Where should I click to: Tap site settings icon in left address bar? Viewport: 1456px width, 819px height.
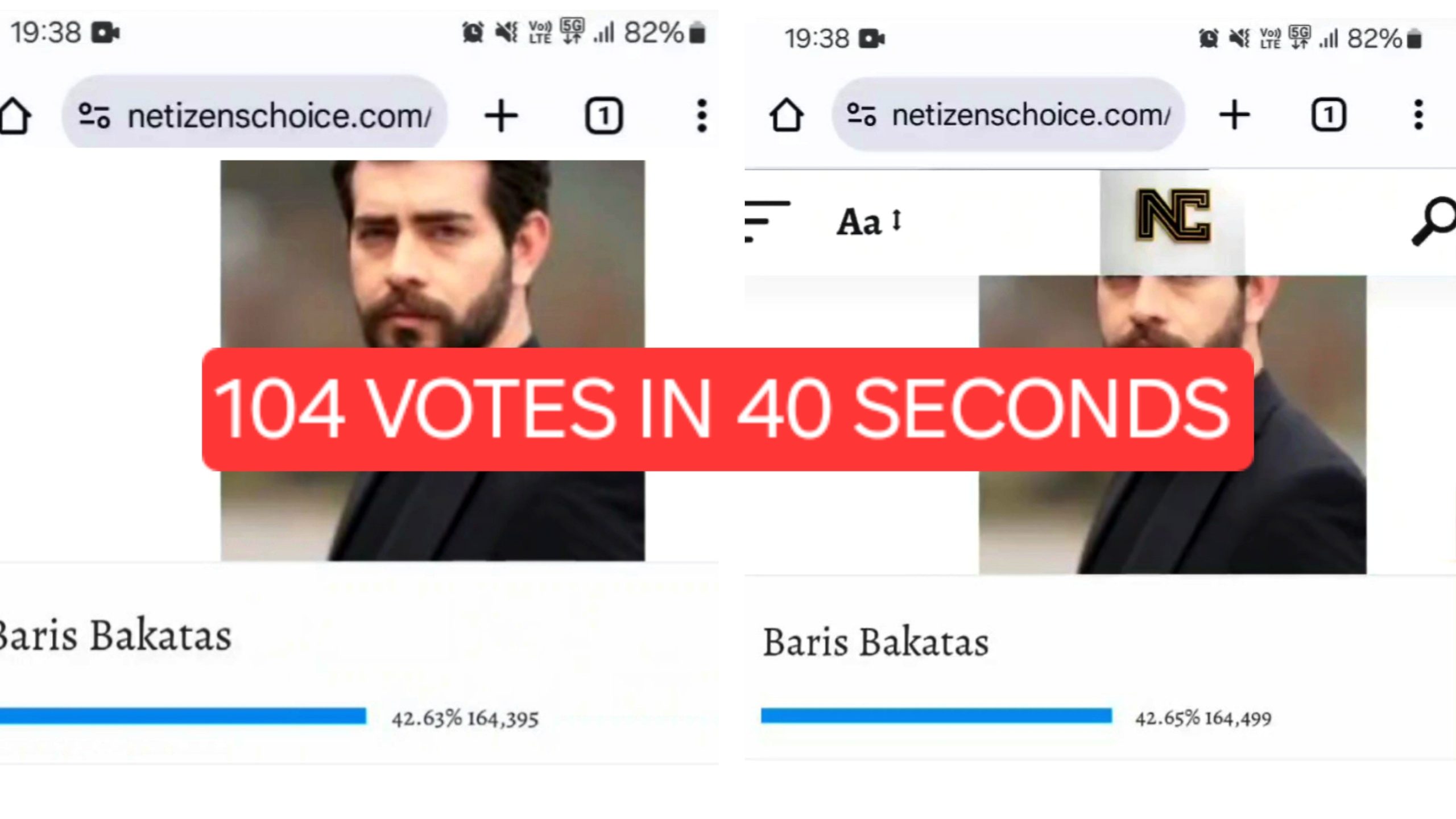(x=94, y=115)
